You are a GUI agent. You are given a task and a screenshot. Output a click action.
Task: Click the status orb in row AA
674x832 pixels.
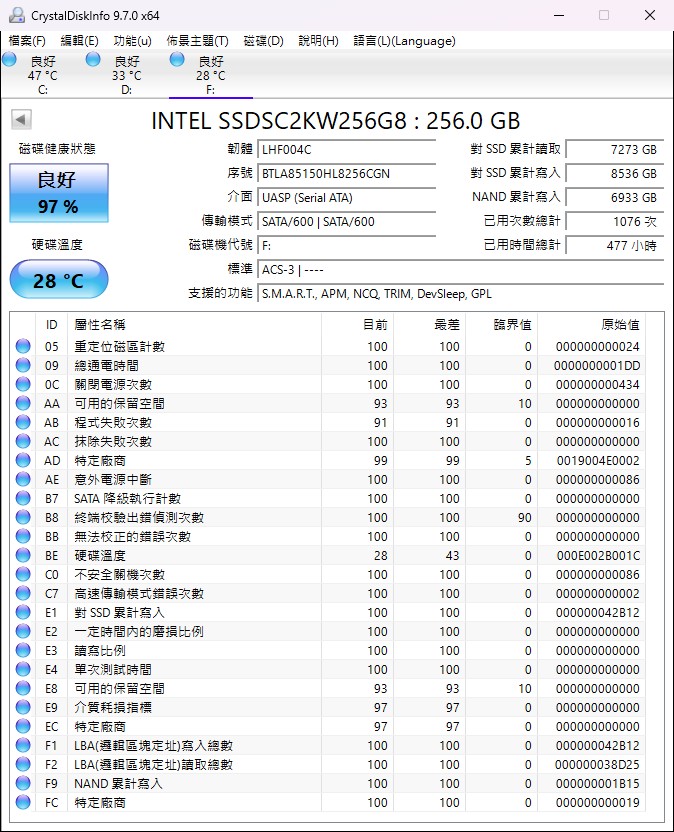pos(23,403)
